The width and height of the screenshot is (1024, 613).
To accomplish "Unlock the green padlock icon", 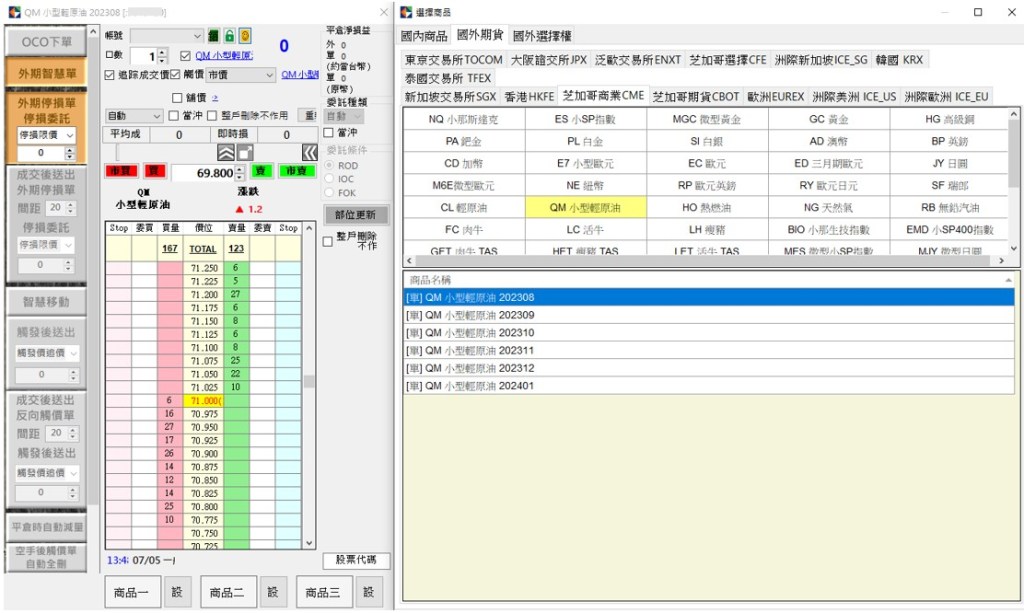I will 230,36.
